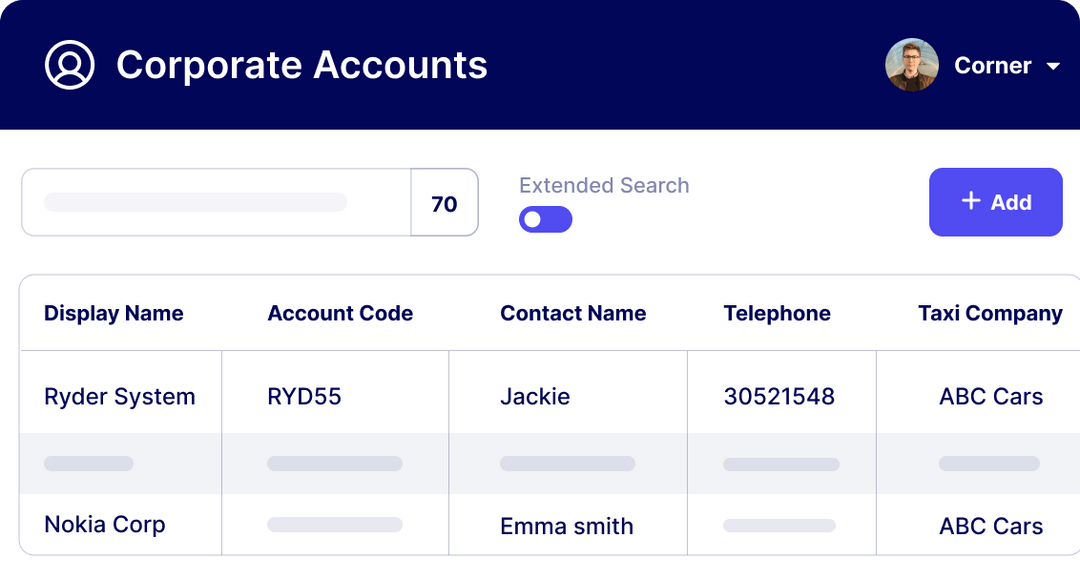Select contact Emma smith cell

point(567,526)
